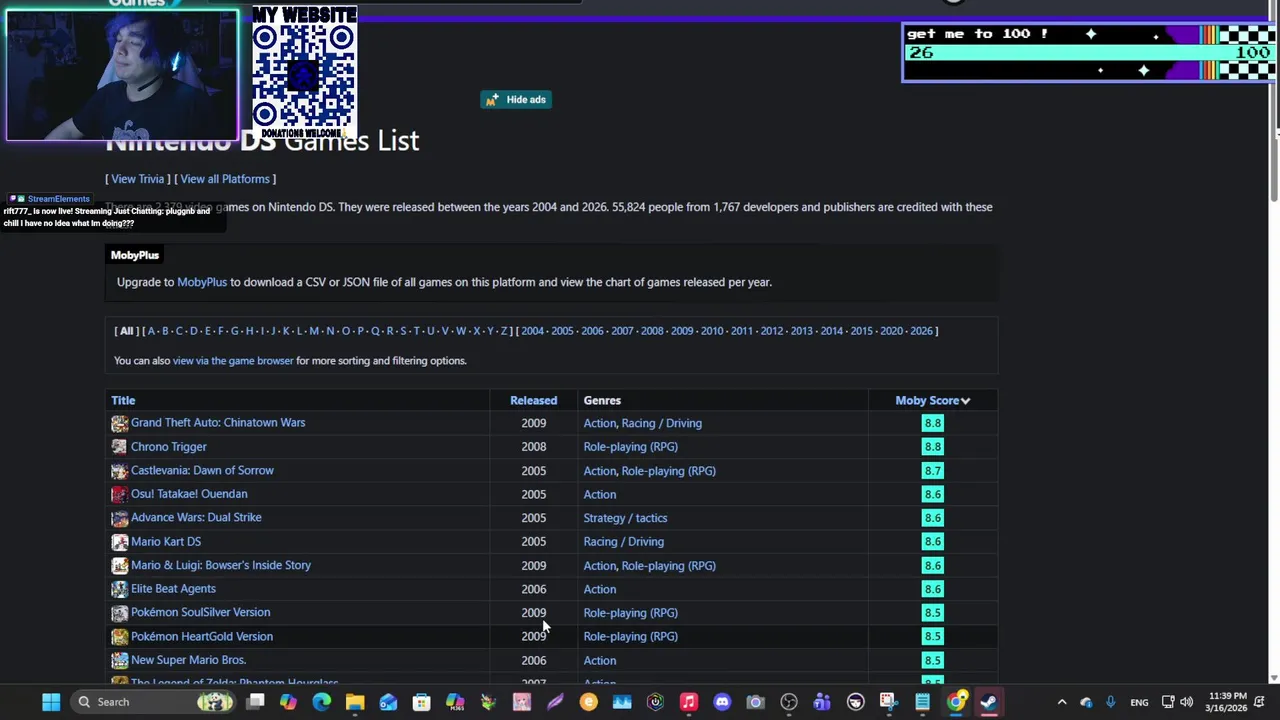
Task: Click the Hide ads button
Action: (x=516, y=100)
